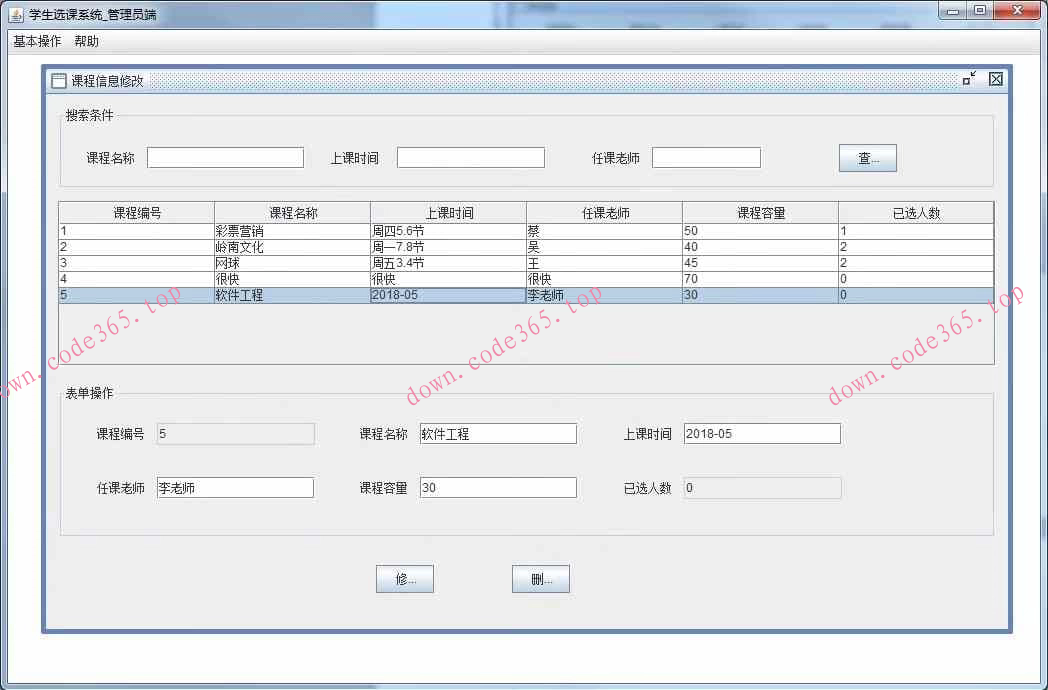Click the 2018-05 cell in the table

pyautogui.click(x=448, y=295)
